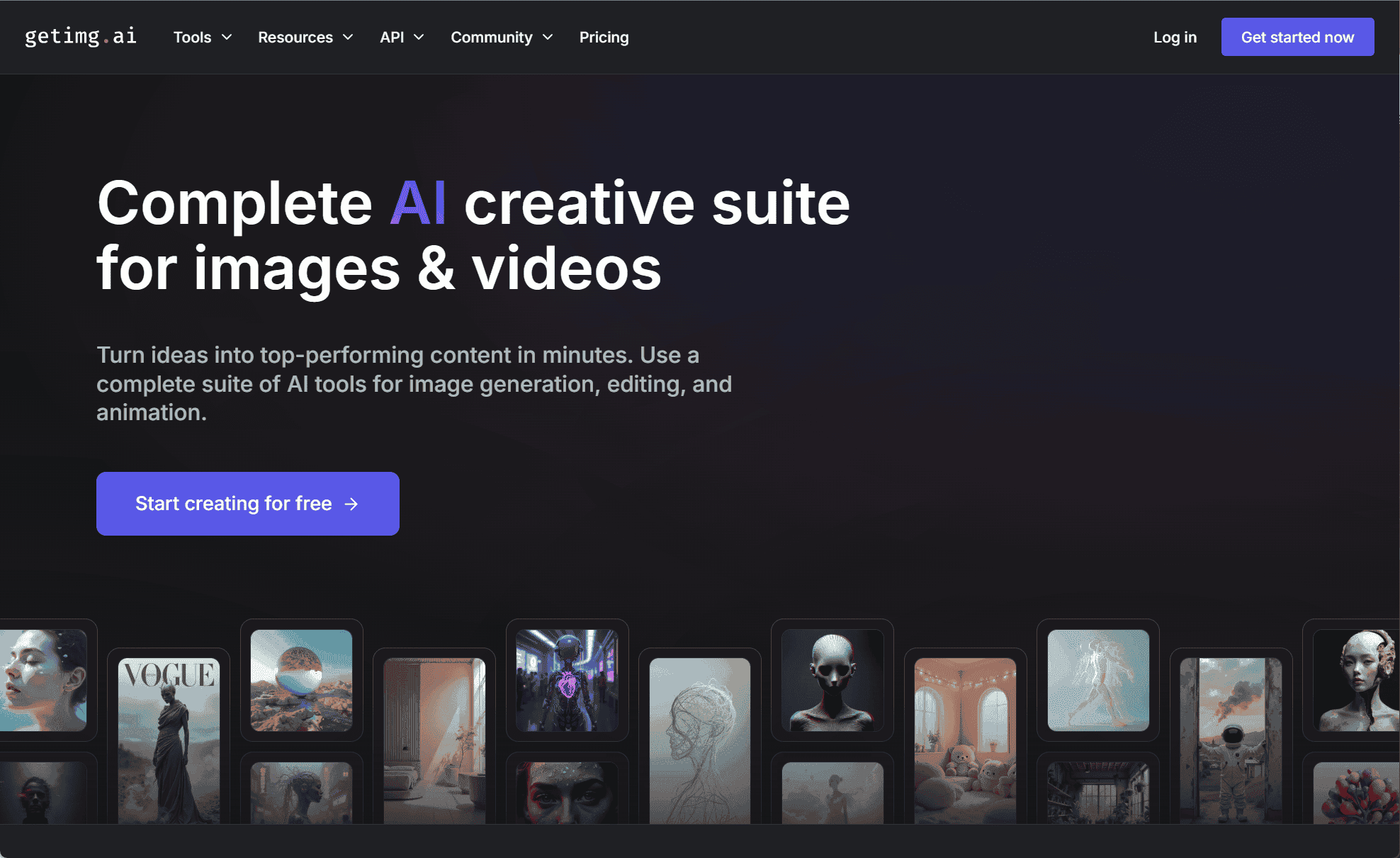The height and width of the screenshot is (858, 1400).
Task: Open the Community menu
Action: 501,37
